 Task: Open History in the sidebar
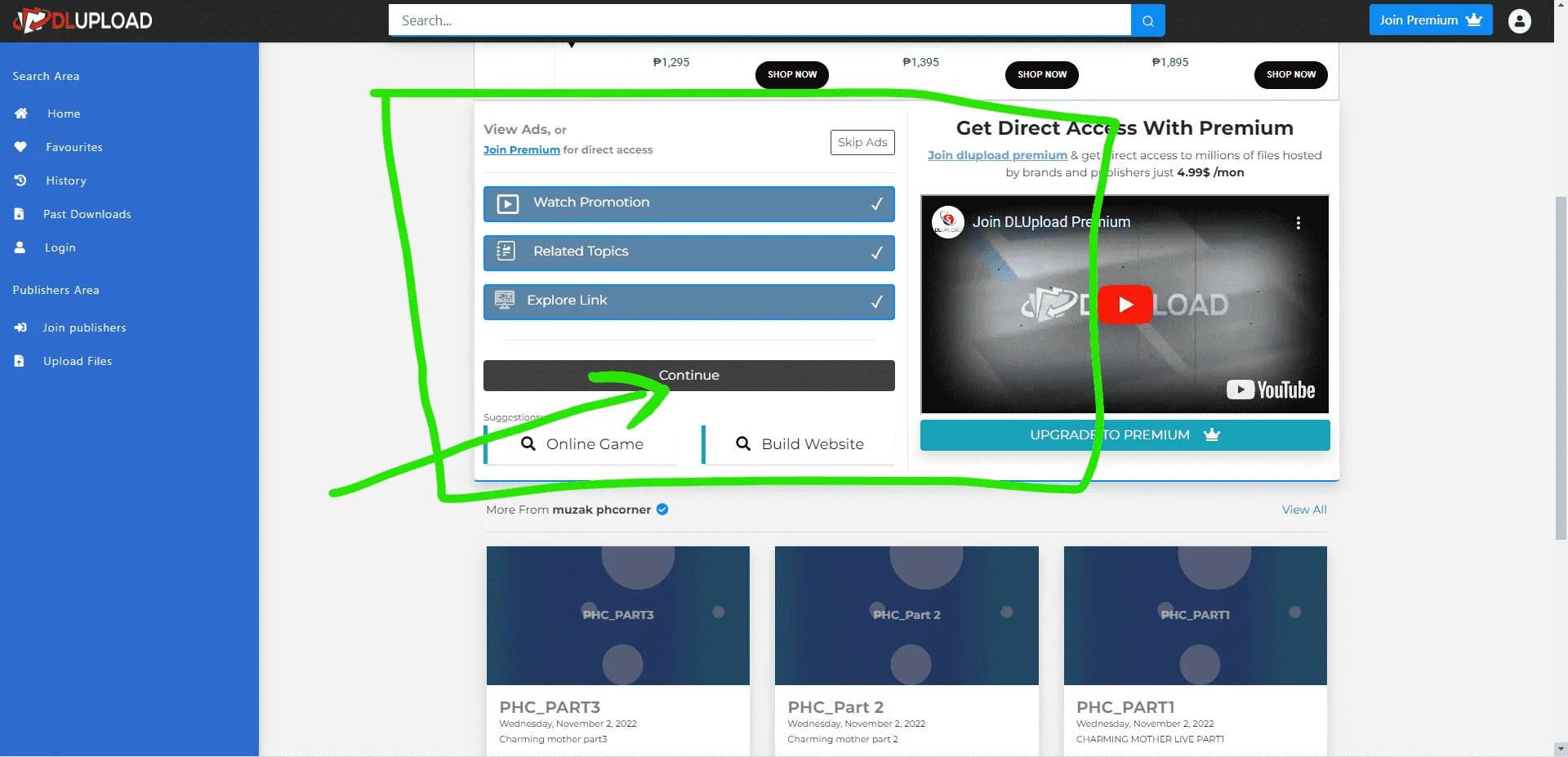pos(66,180)
